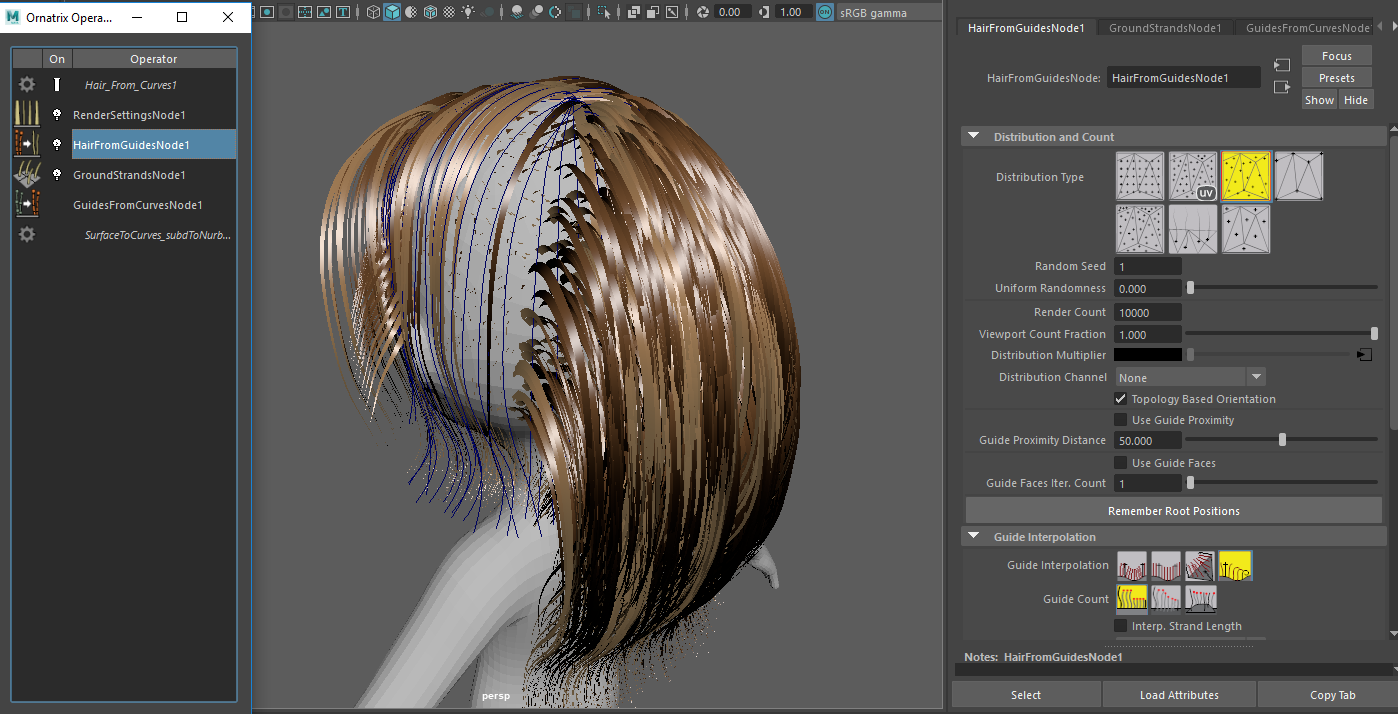This screenshot has width=1398, height=714.
Task: Click the RenderSettingsNode1 operator icon
Action: (27, 115)
